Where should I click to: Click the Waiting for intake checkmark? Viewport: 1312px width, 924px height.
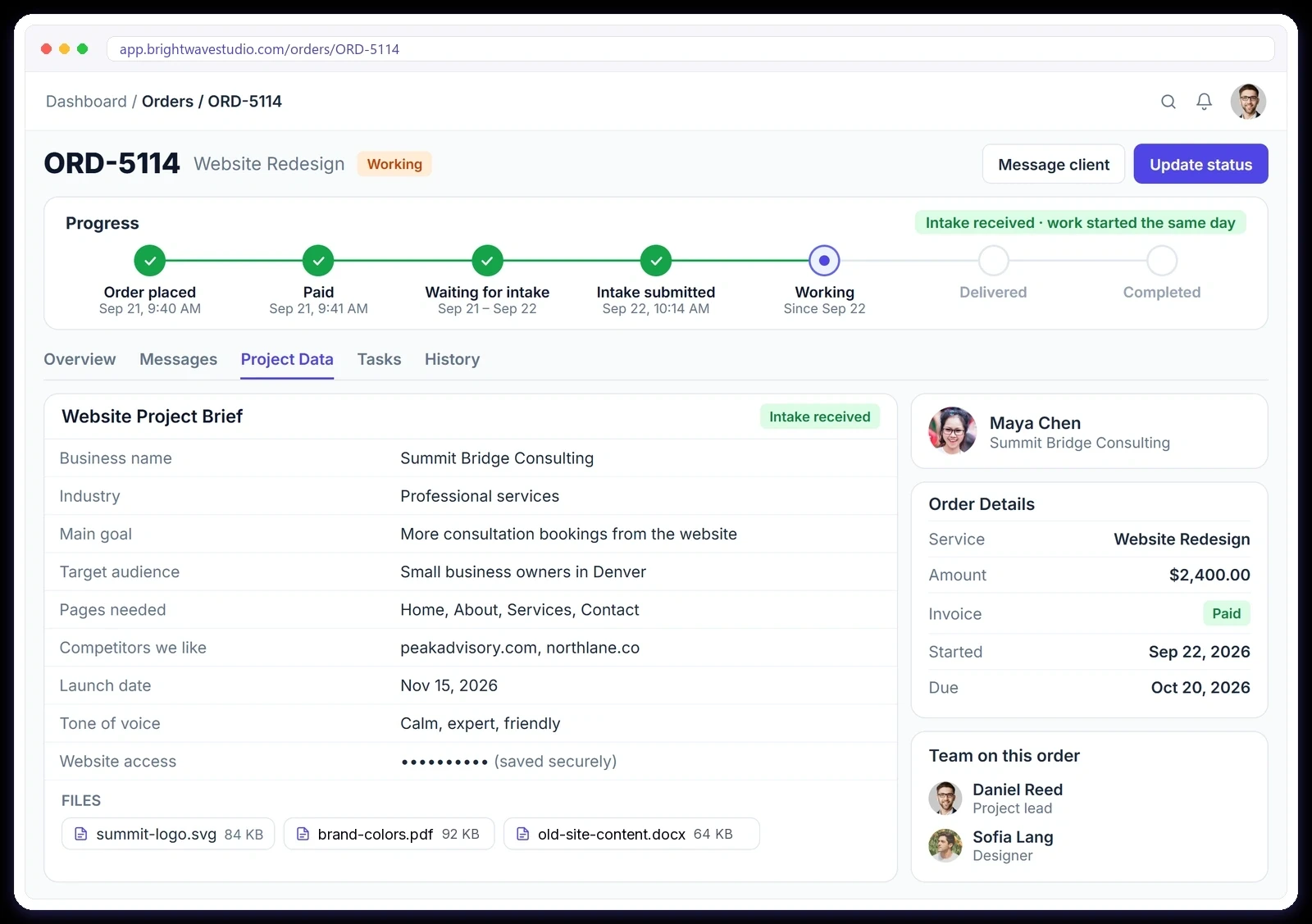pos(487,261)
